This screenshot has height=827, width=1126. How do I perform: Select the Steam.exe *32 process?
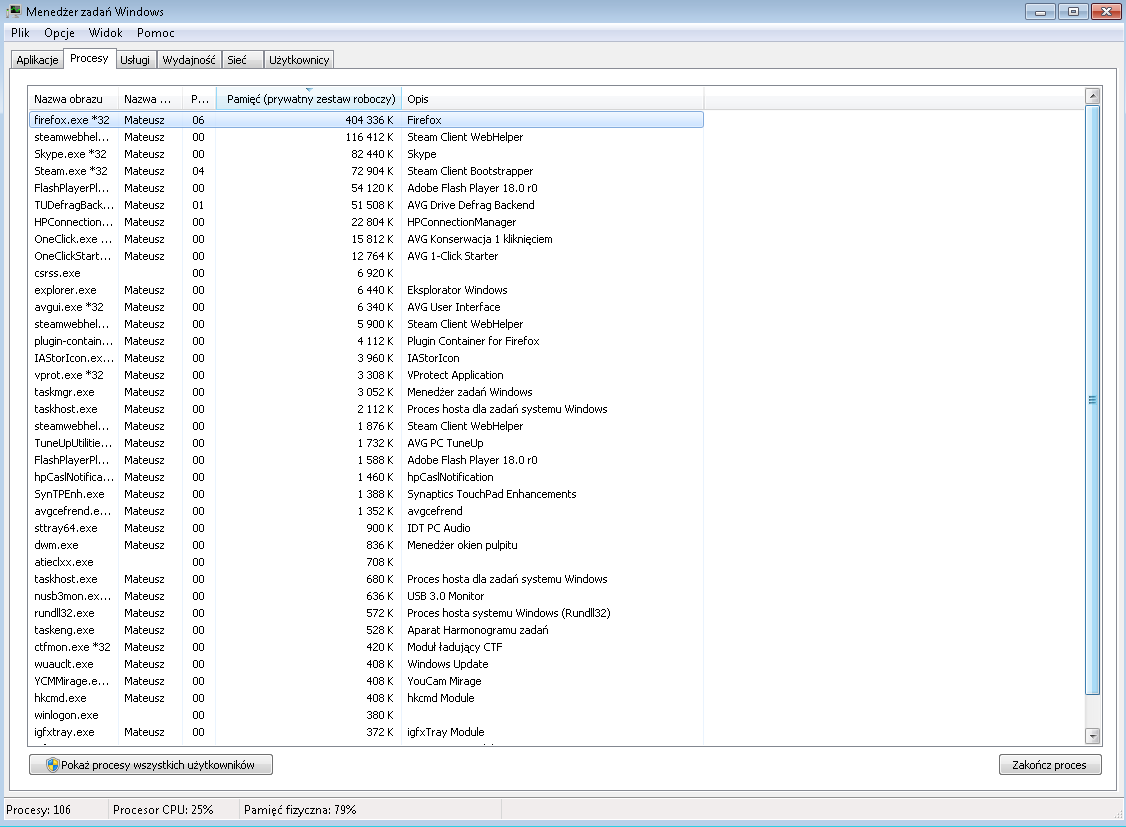366,171
